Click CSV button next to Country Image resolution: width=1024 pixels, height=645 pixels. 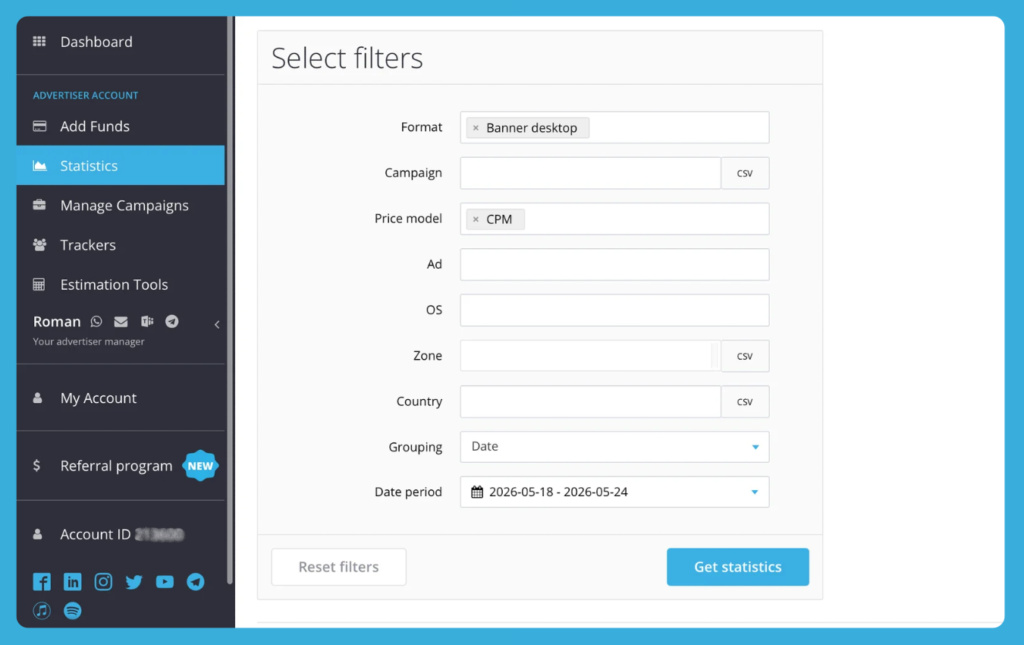coord(745,401)
